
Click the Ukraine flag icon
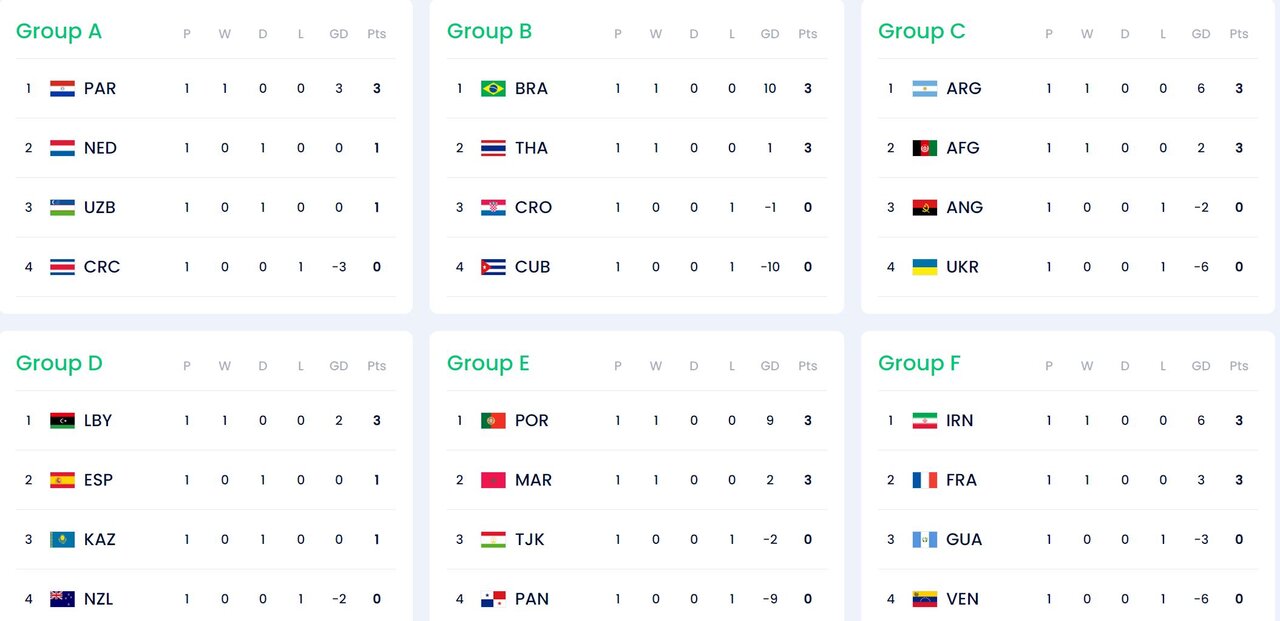(924, 267)
